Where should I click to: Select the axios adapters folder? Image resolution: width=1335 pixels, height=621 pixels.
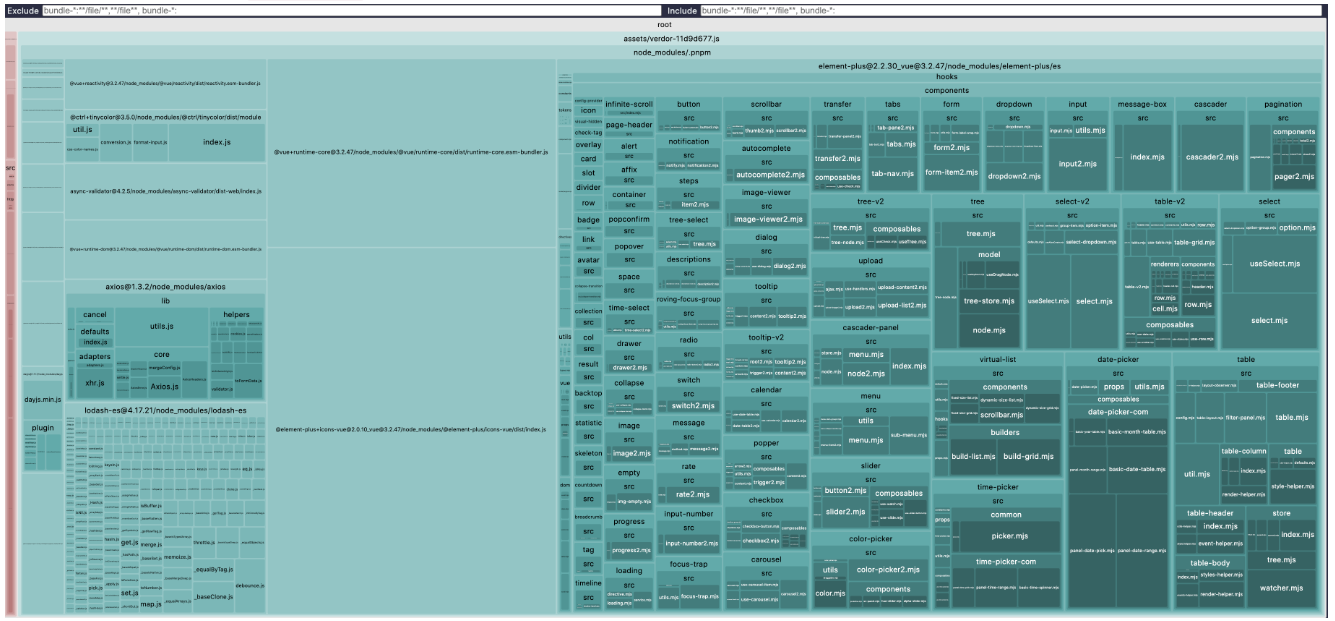point(95,356)
